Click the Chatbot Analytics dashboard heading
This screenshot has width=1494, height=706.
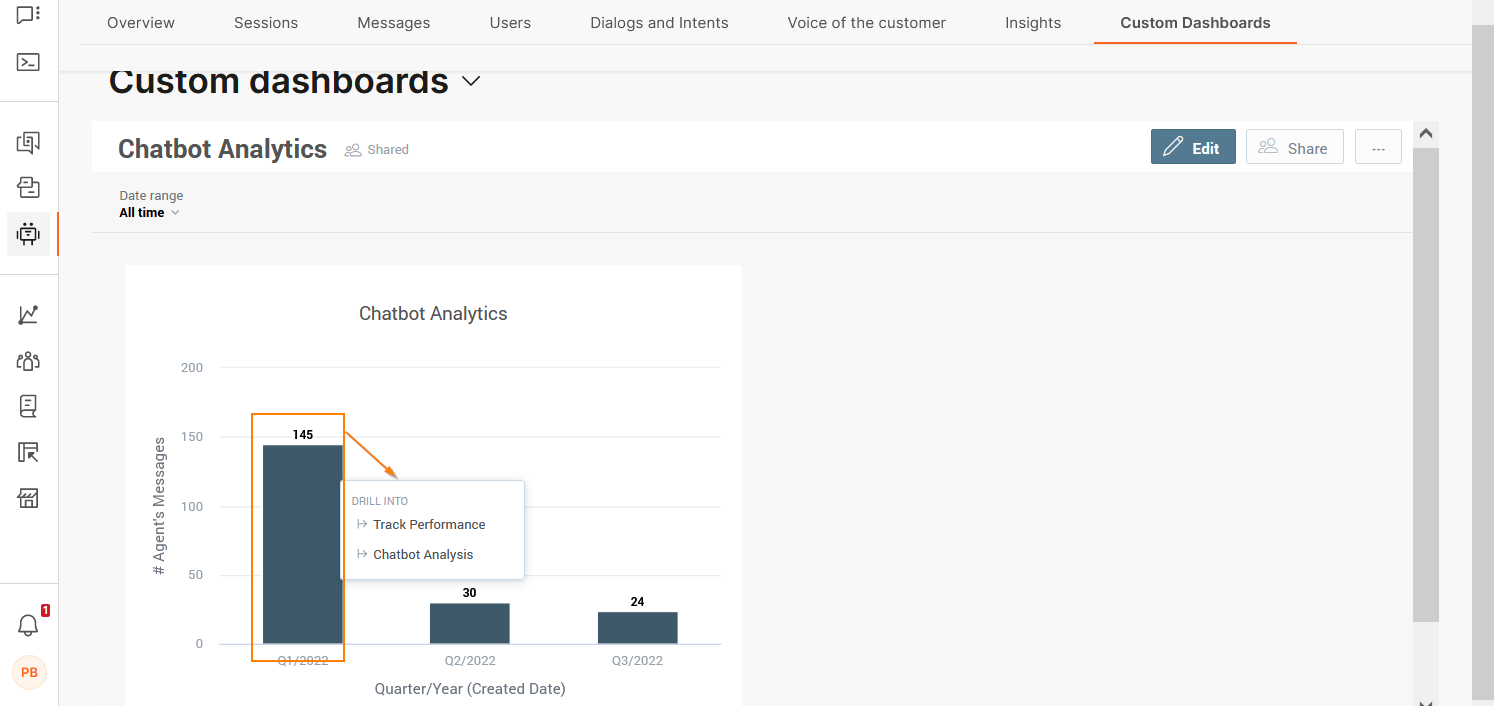tap(222, 149)
